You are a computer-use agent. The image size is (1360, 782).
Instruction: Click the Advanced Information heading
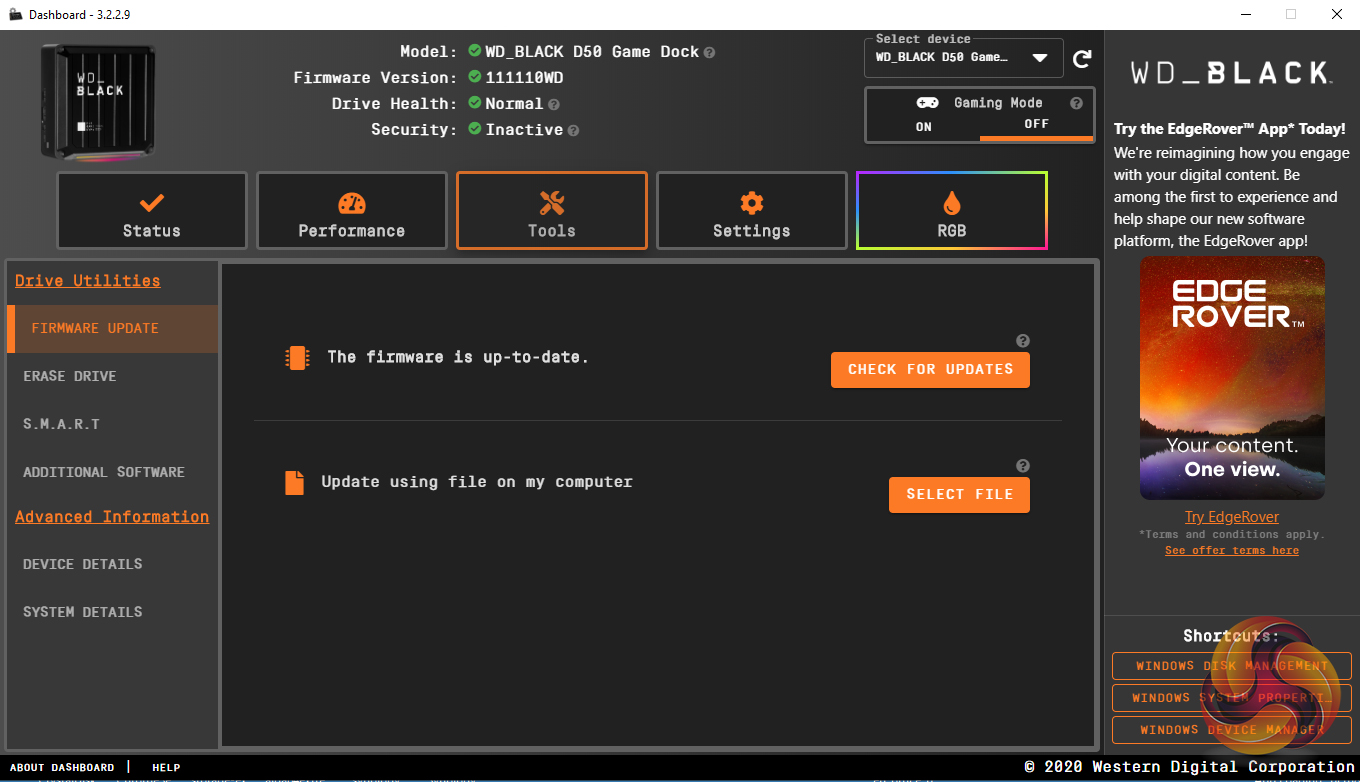pos(112,517)
